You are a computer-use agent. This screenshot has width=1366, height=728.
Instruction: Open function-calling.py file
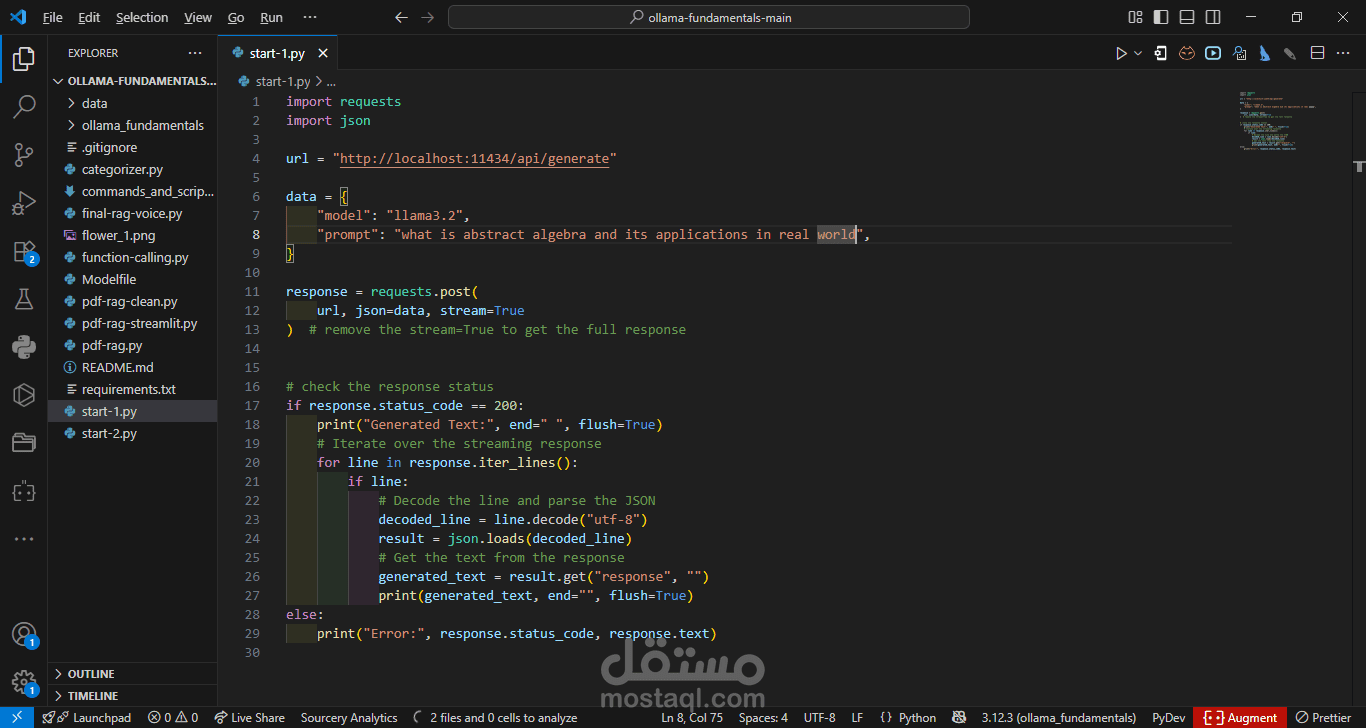[x=134, y=257]
